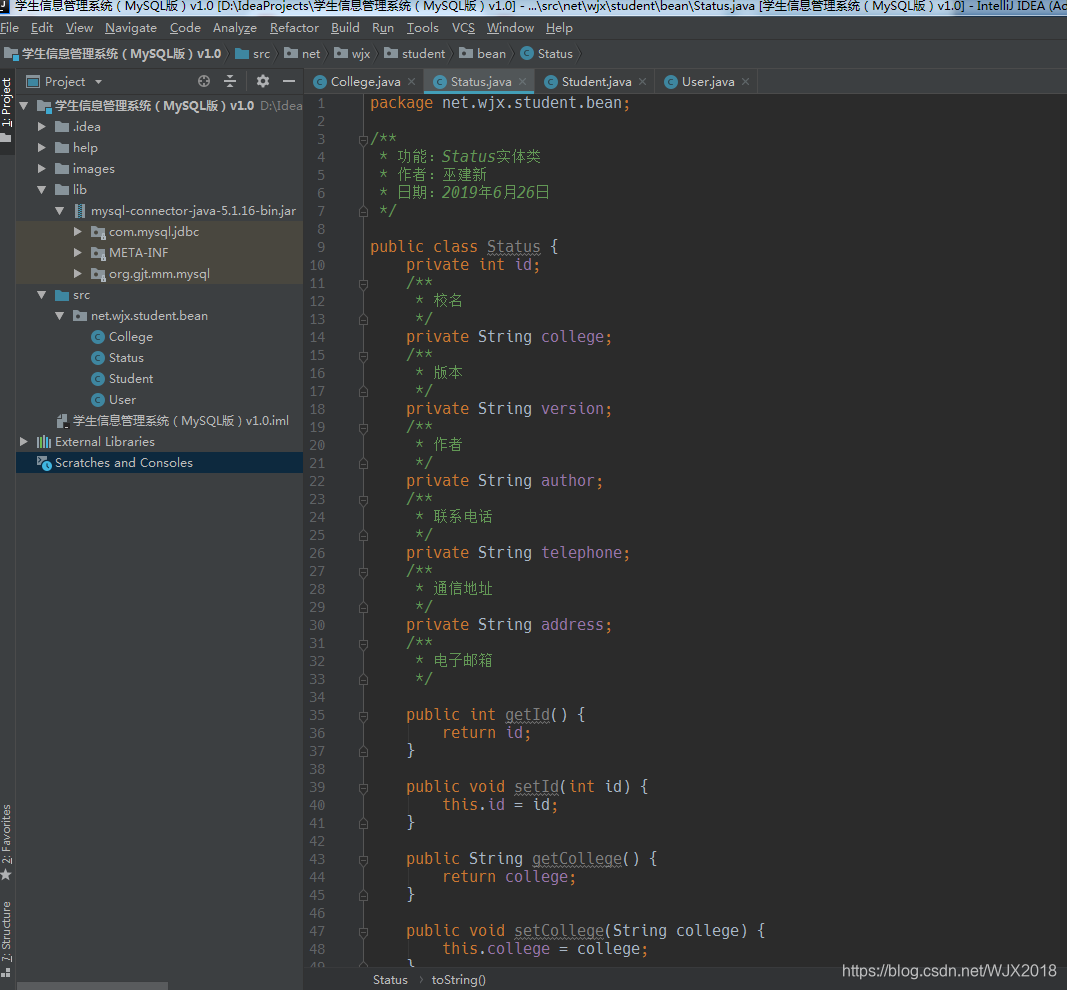Expand External Libraries node
This screenshot has width=1067, height=990.
click(24, 442)
